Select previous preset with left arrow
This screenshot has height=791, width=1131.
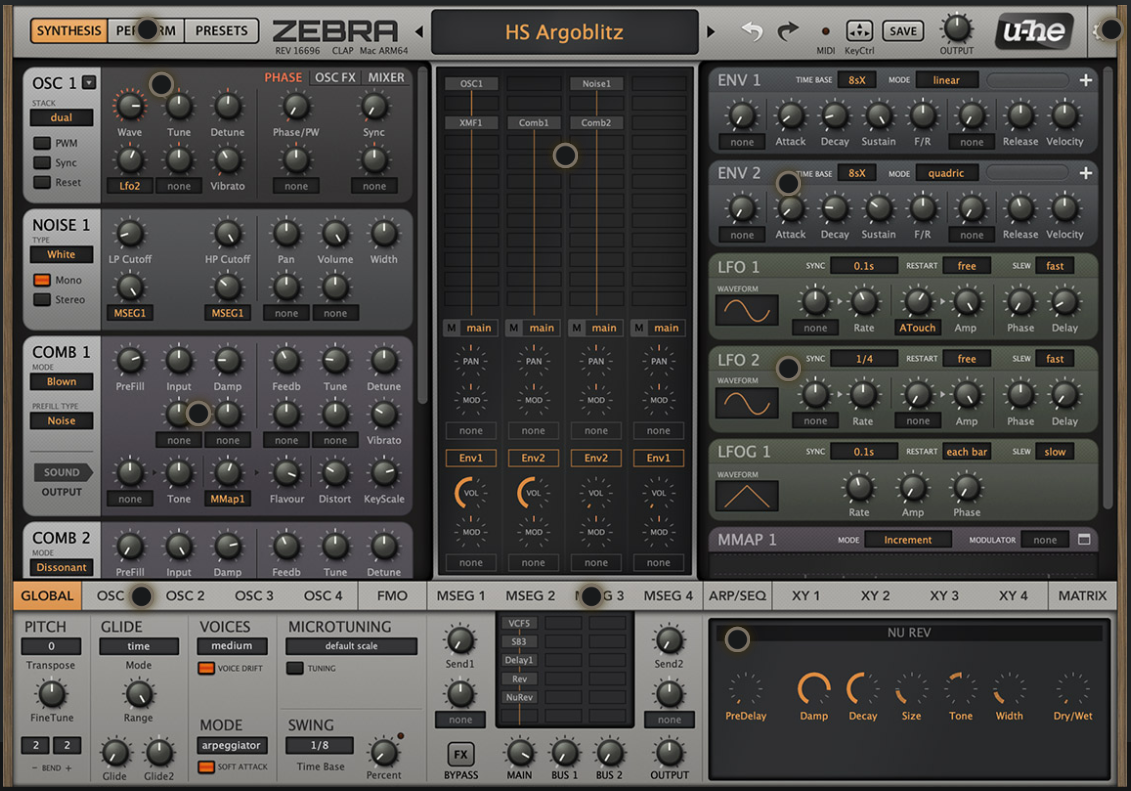[x=419, y=32]
